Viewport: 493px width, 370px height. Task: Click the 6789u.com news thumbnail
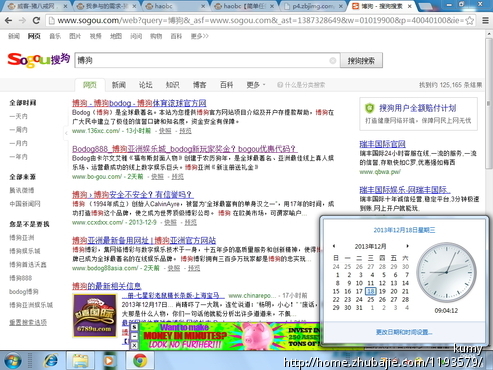(x=95, y=315)
